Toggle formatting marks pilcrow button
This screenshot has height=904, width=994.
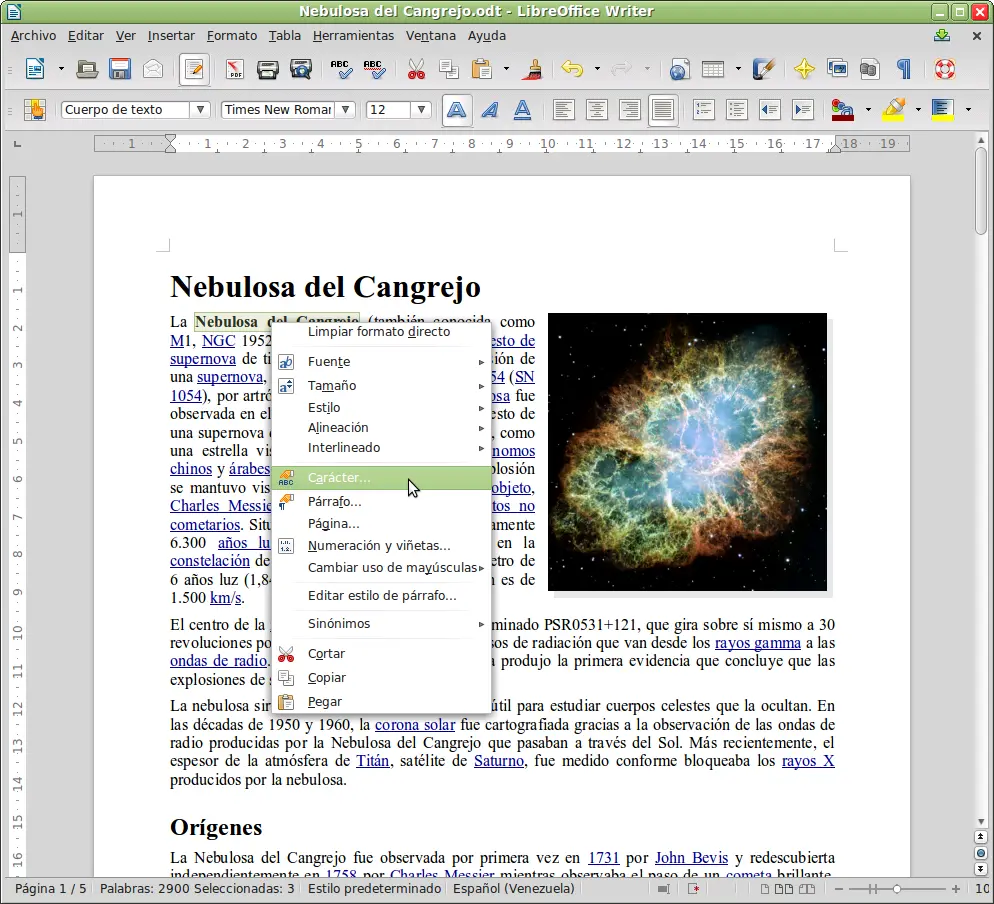904,69
